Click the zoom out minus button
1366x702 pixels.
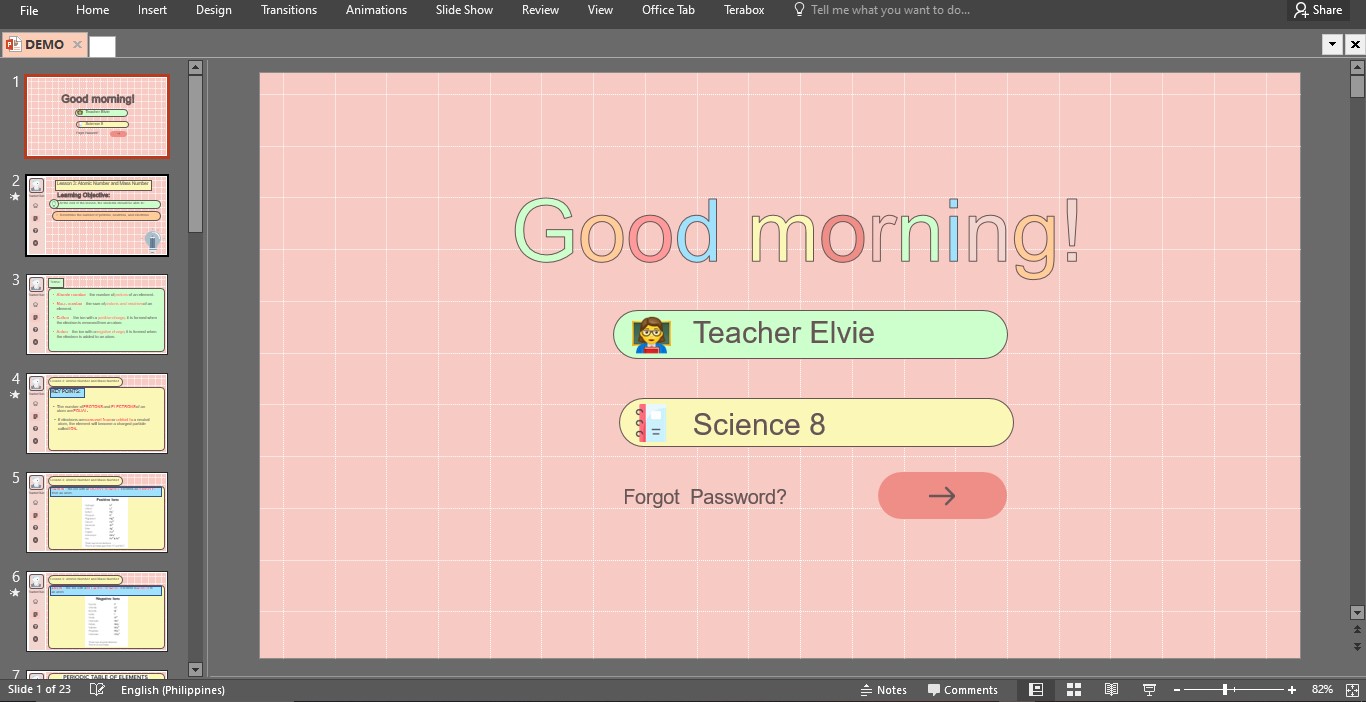[1177, 690]
